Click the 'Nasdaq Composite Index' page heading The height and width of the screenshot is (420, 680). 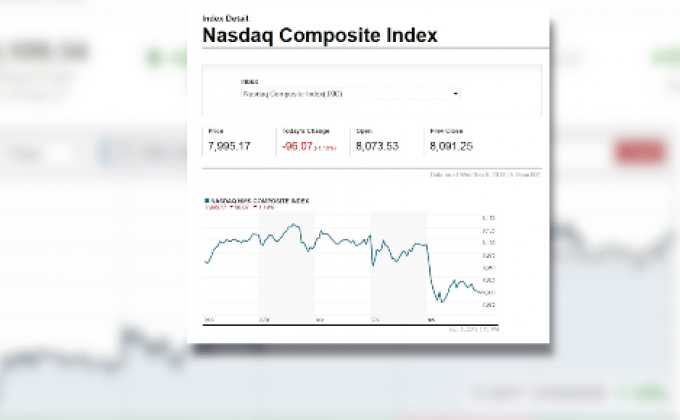[x=320, y=36]
